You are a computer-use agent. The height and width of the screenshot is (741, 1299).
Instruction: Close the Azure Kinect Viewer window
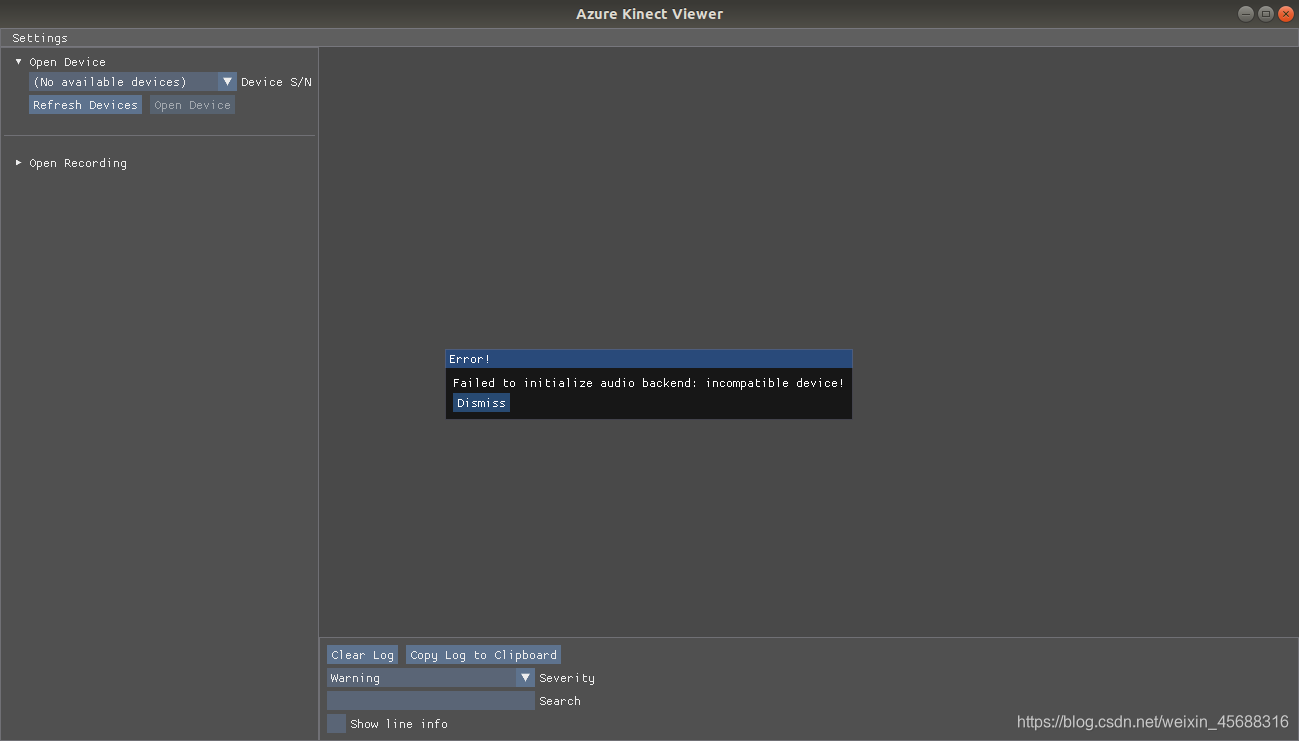pos(1284,14)
